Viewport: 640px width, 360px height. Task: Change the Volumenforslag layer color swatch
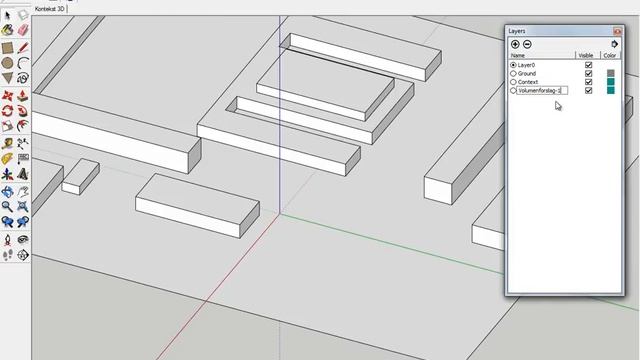coord(611,90)
